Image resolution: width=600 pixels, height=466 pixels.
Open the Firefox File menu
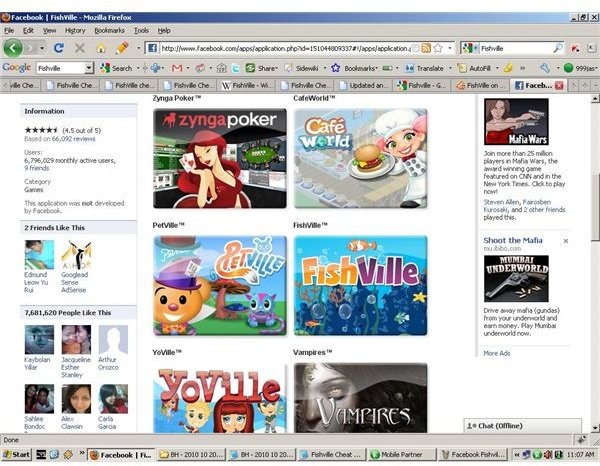[9, 31]
